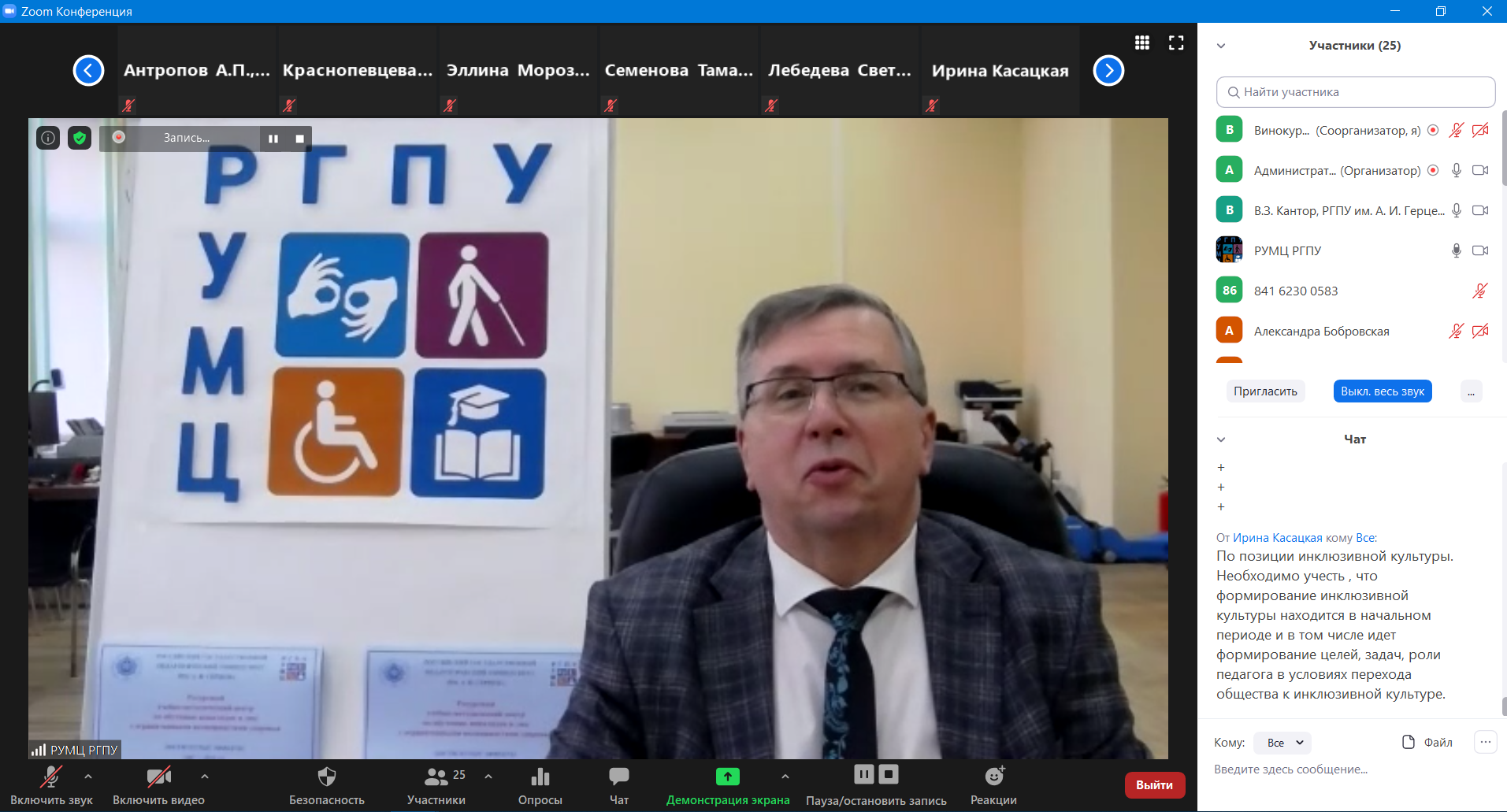The height and width of the screenshot is (812, 1507).
Task: Start screen share (Демонстрация экрана)
Action: [x=727, y=785]
